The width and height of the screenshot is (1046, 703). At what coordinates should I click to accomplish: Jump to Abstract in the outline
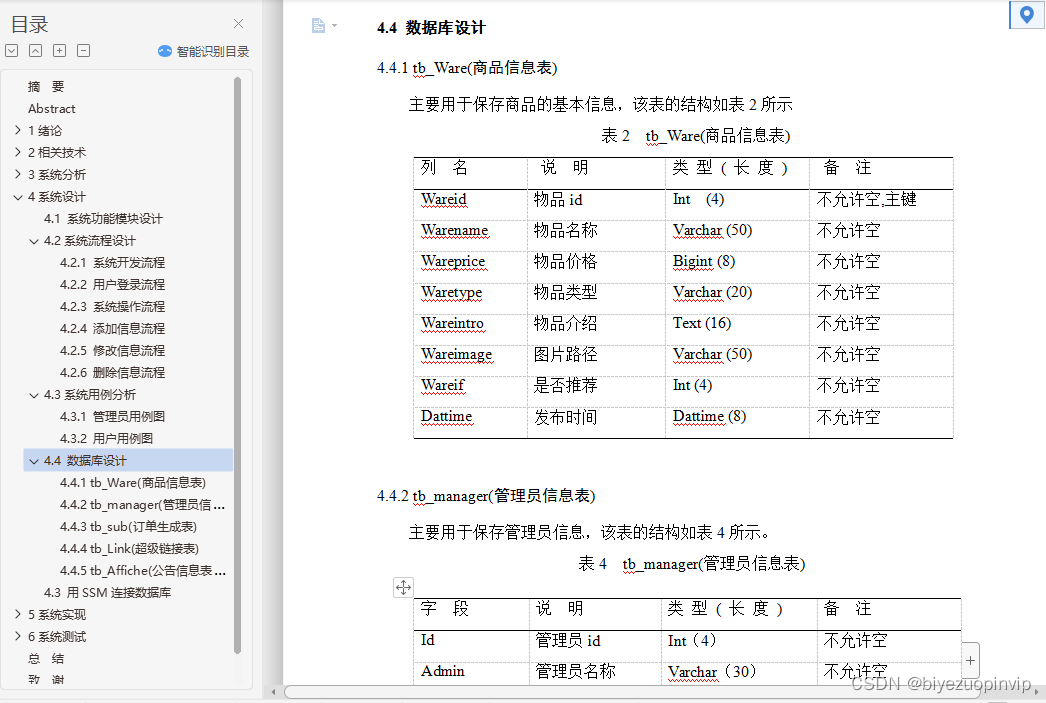coord(51,109)
